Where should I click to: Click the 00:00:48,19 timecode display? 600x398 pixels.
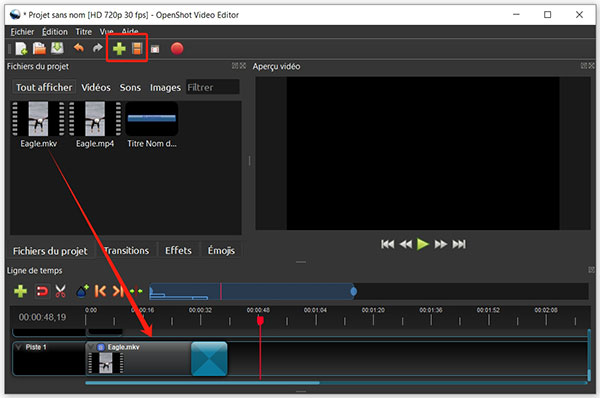(42, 317)
